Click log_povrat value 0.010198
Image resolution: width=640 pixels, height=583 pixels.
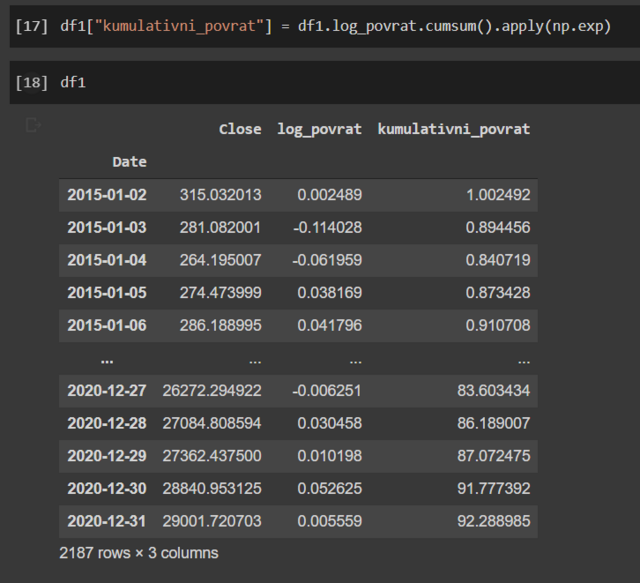click(330, 456)
